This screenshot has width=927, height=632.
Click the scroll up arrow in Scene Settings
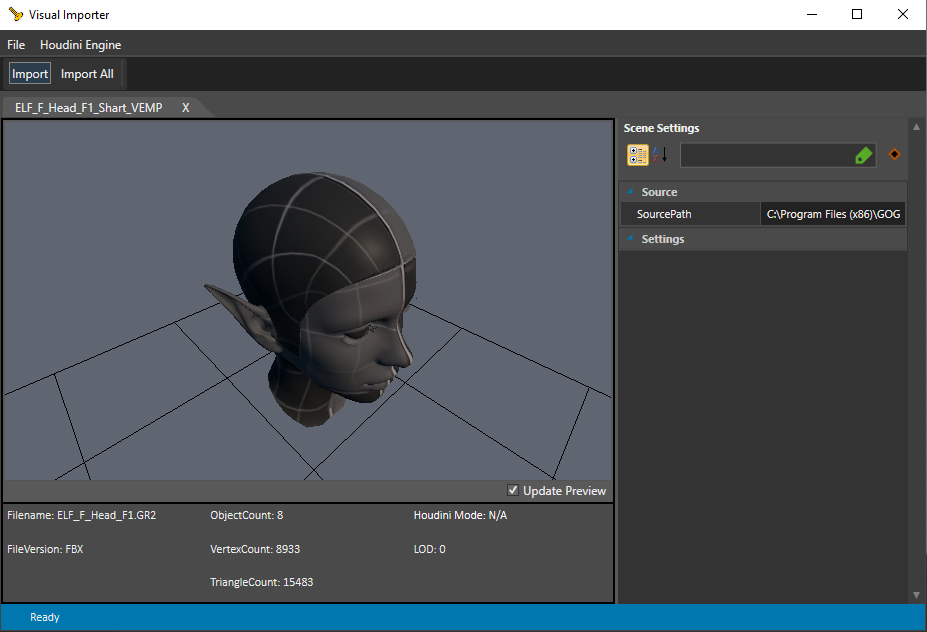pos(916,127)
